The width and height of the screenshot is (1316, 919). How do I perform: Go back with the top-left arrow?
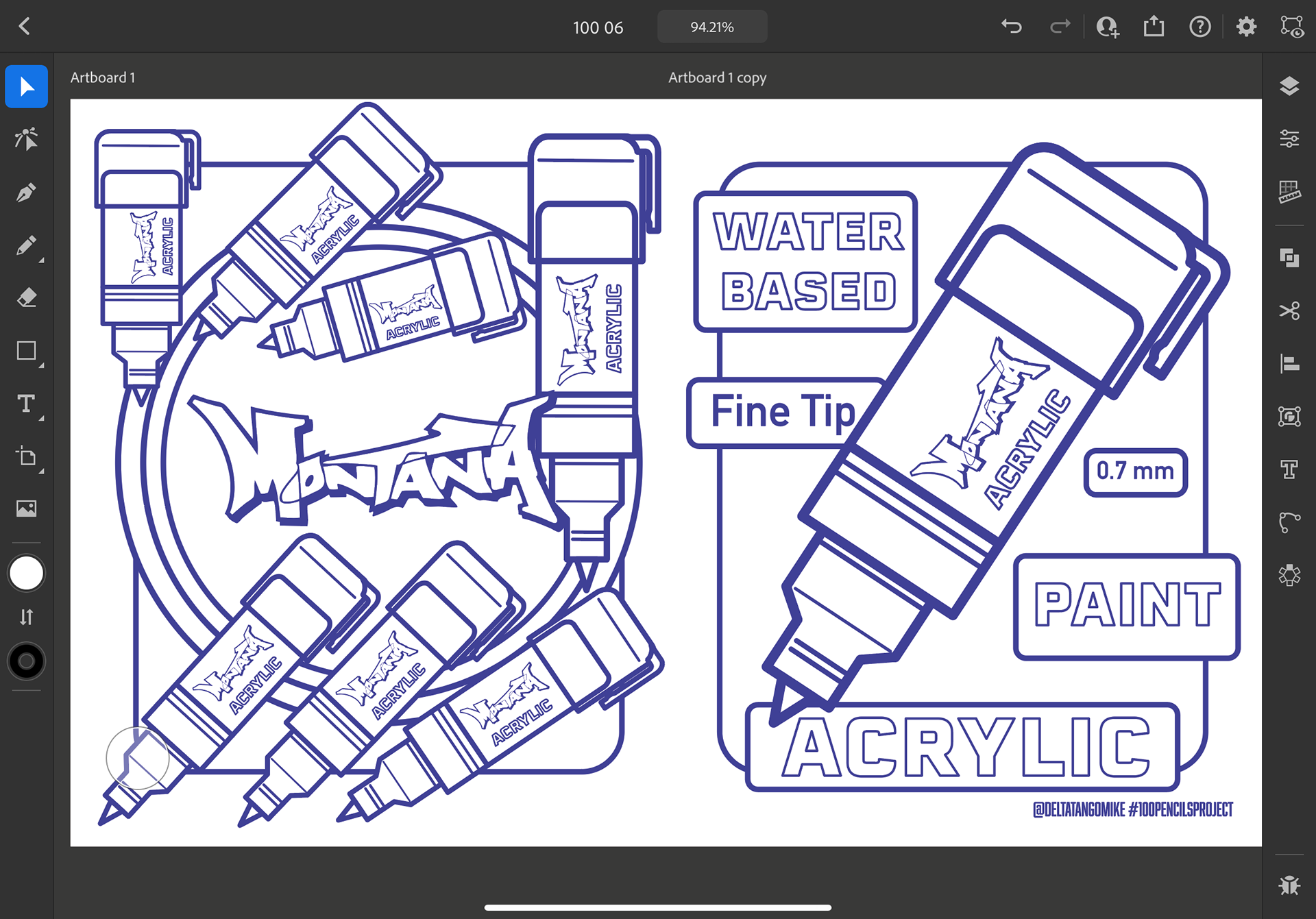[25, 27]
